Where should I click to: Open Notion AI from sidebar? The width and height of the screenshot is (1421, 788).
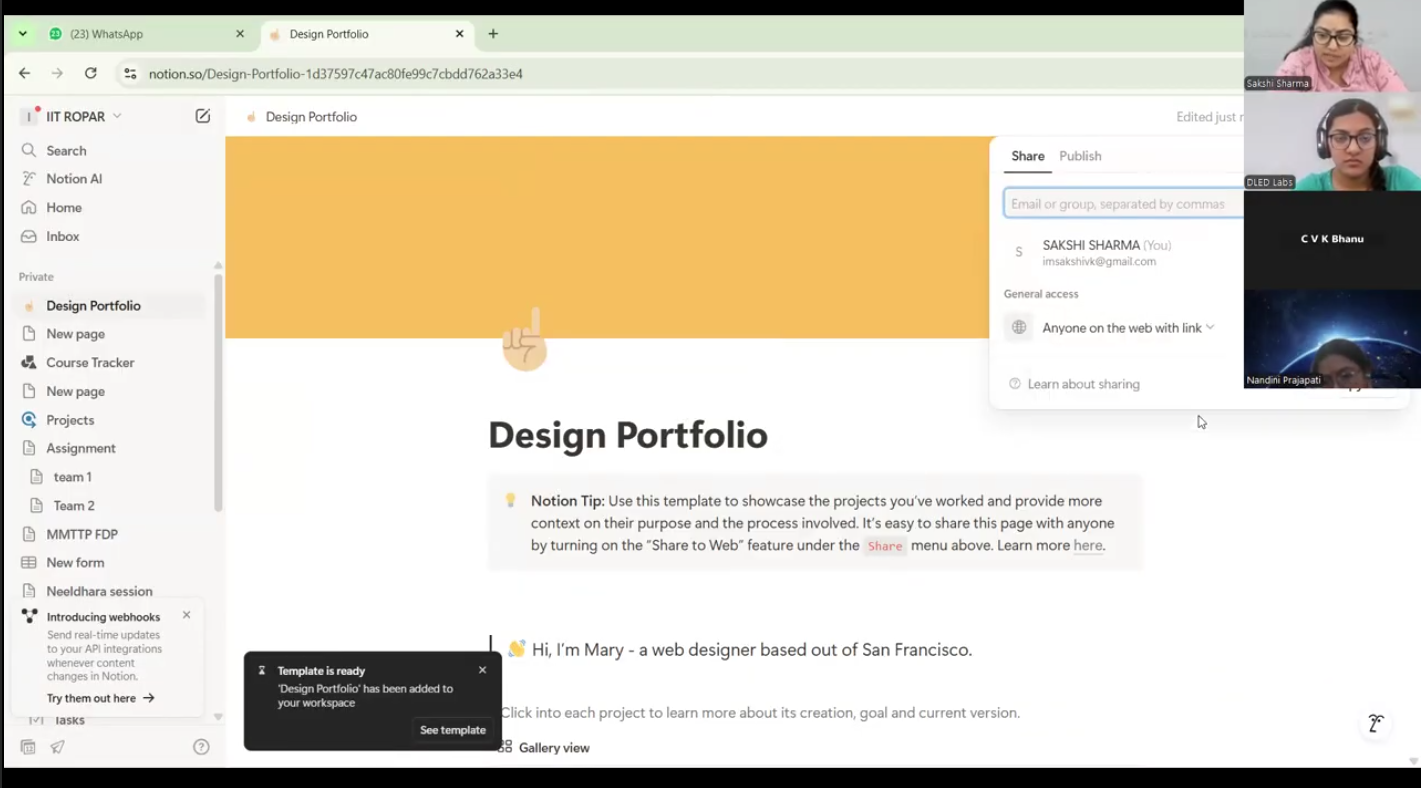click(x=73, y=179)
